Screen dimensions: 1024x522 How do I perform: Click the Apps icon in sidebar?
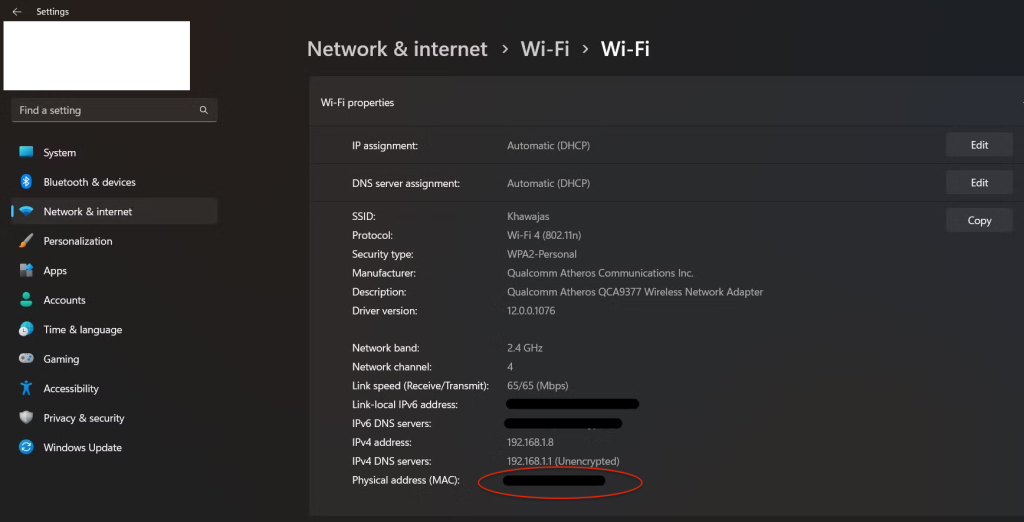(26, 271)
